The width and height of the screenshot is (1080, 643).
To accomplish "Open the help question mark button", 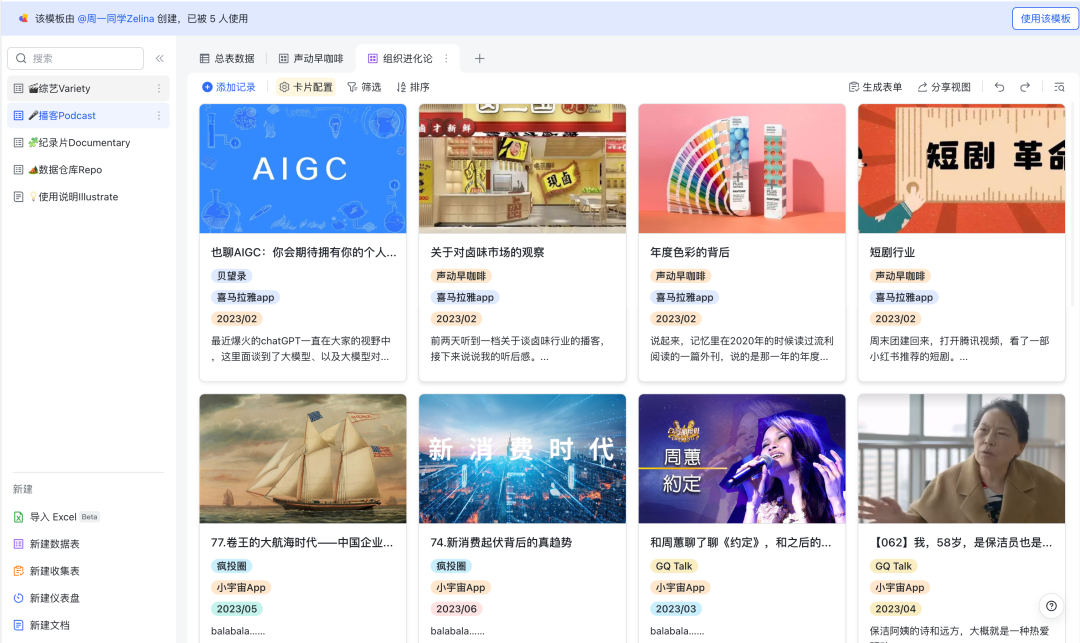I will (x=1051, y=606).
